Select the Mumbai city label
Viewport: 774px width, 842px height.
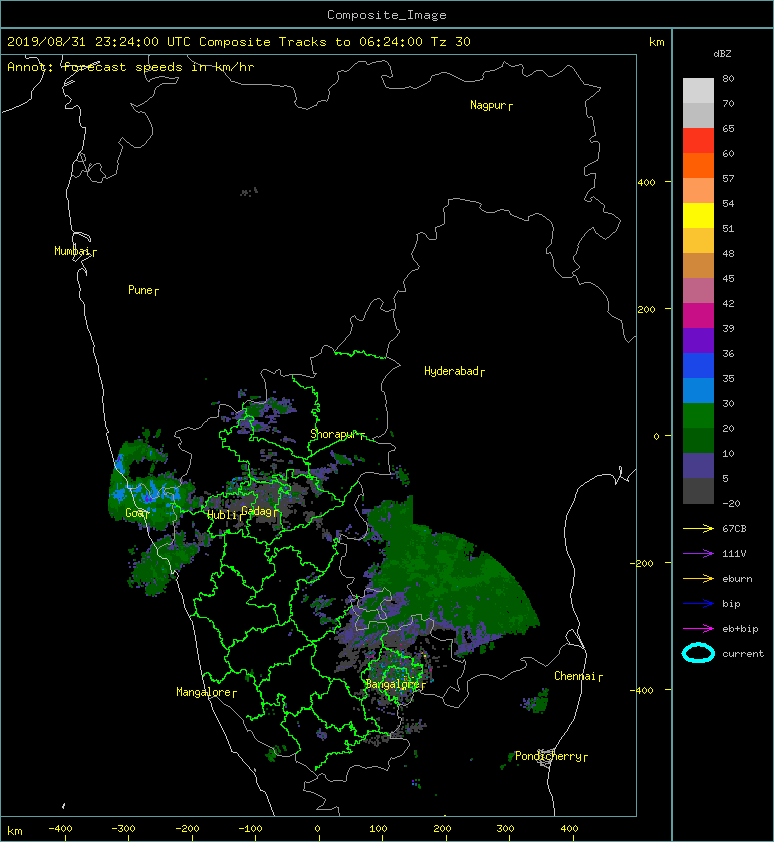coord(72,251)
